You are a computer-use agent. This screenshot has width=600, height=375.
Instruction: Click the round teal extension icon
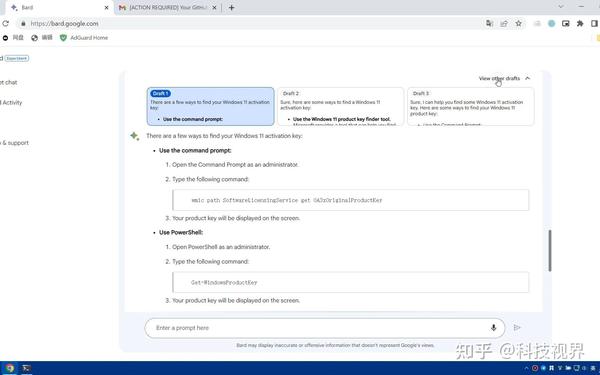[x=551, y=23]
